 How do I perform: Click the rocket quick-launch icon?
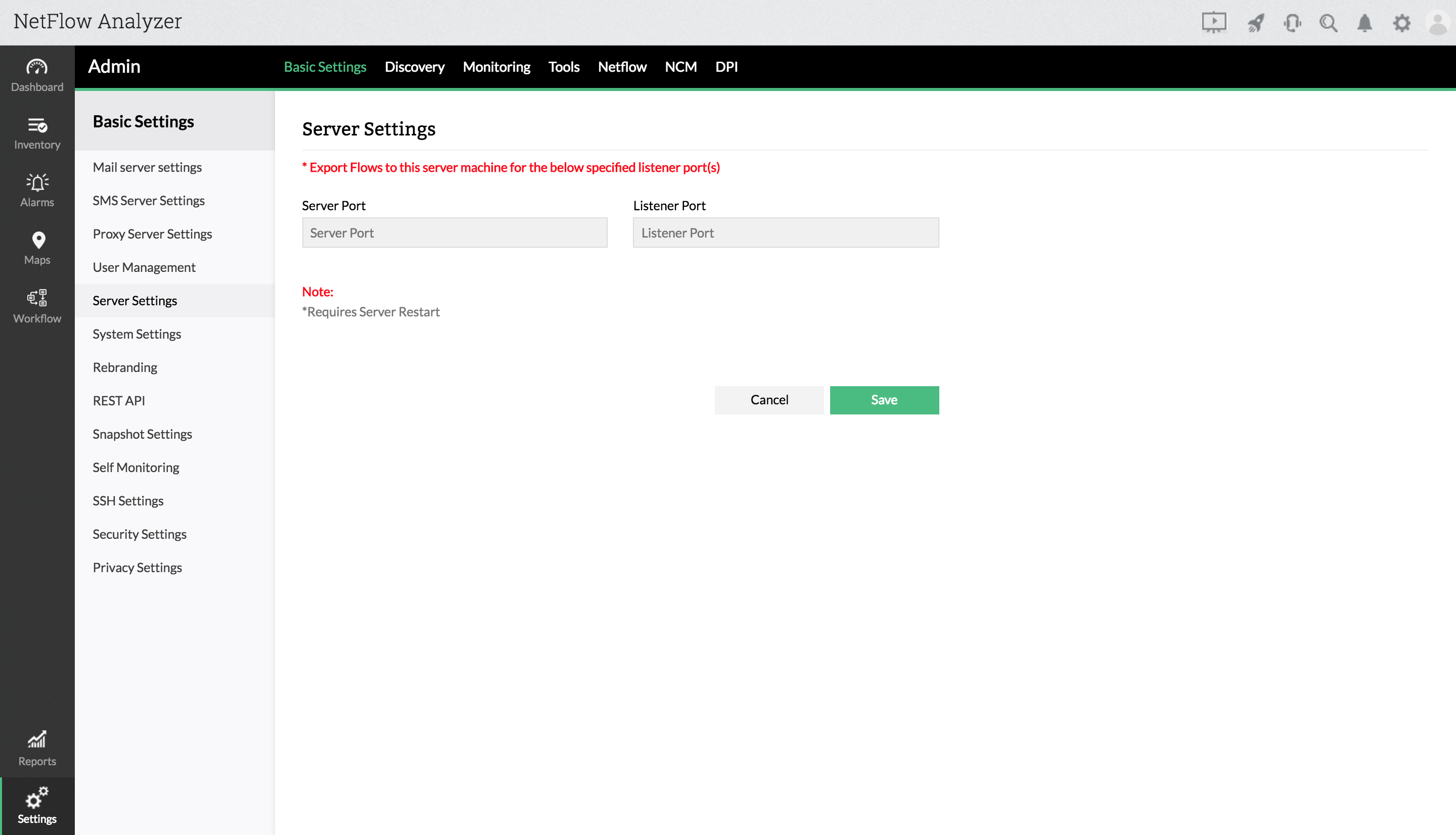click(1255, 23)
